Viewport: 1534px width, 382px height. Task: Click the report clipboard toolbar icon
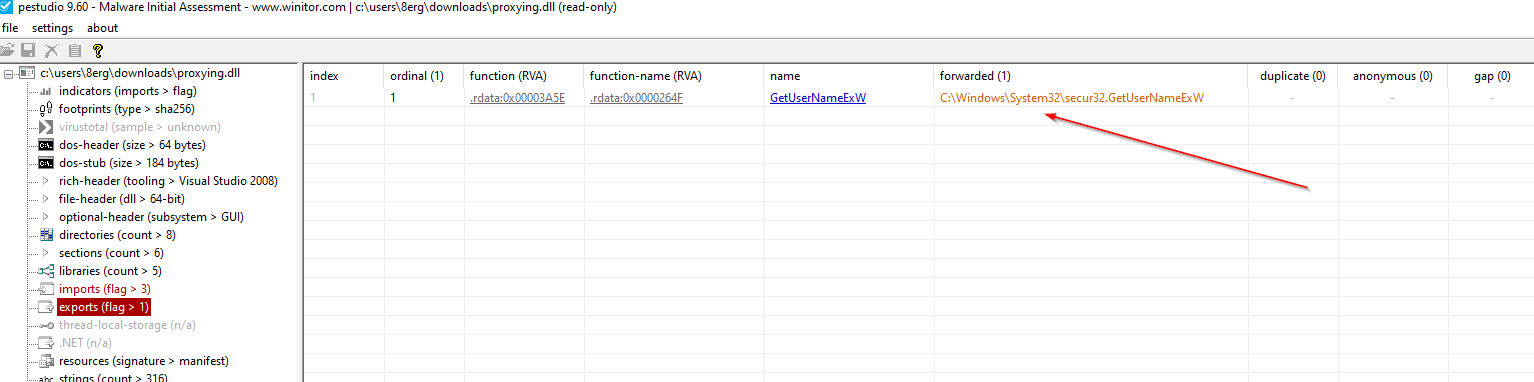74,50
